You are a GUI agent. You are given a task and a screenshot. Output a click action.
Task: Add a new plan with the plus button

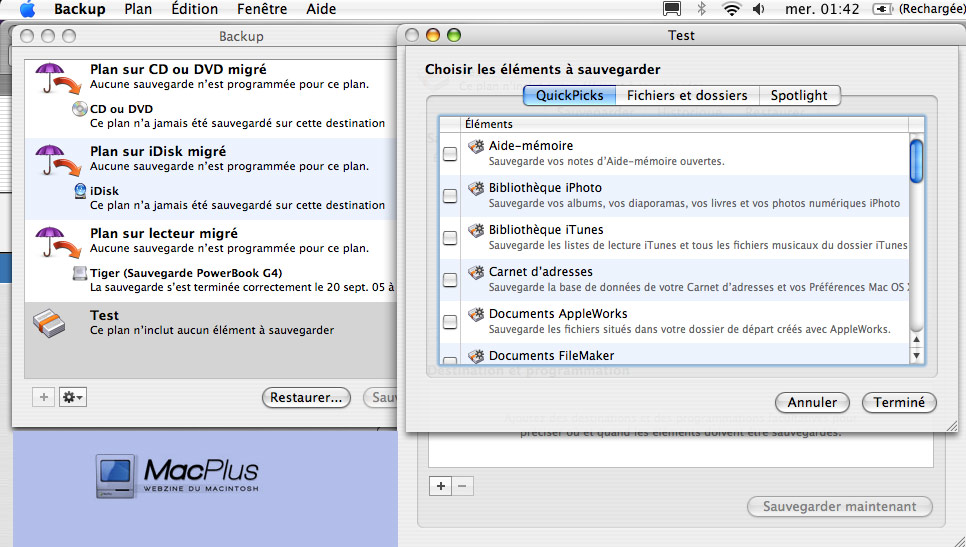(43, 397)
